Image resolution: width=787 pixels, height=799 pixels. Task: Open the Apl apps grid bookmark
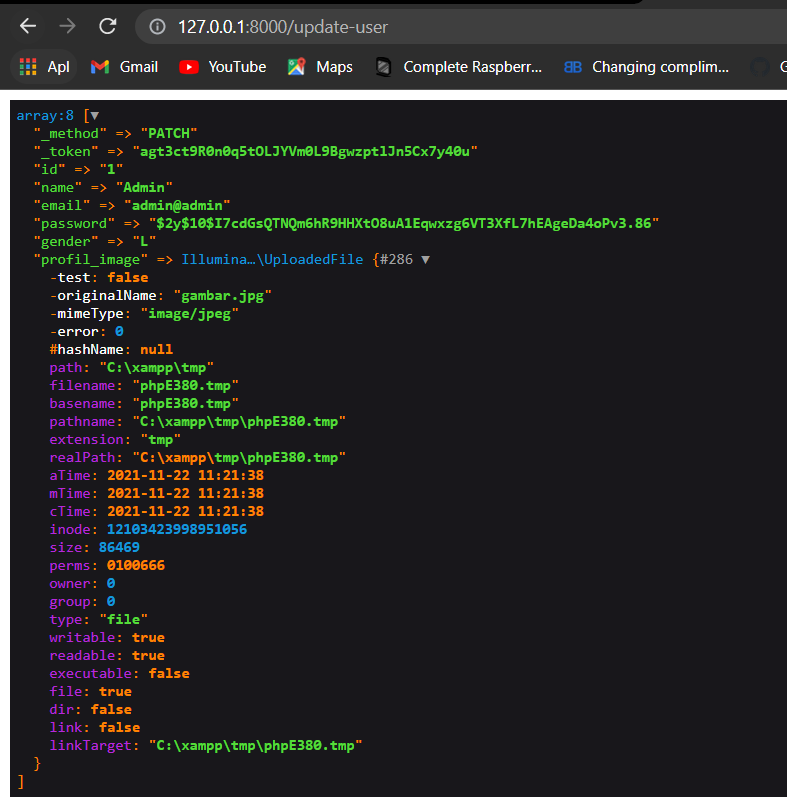coord(44,67)
